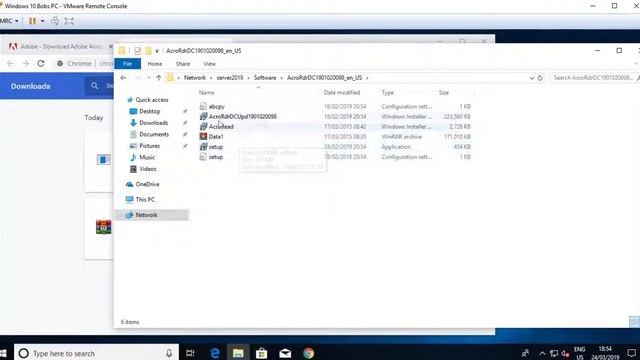Open File Explorer from the taskbar

[x=238, y=353]
